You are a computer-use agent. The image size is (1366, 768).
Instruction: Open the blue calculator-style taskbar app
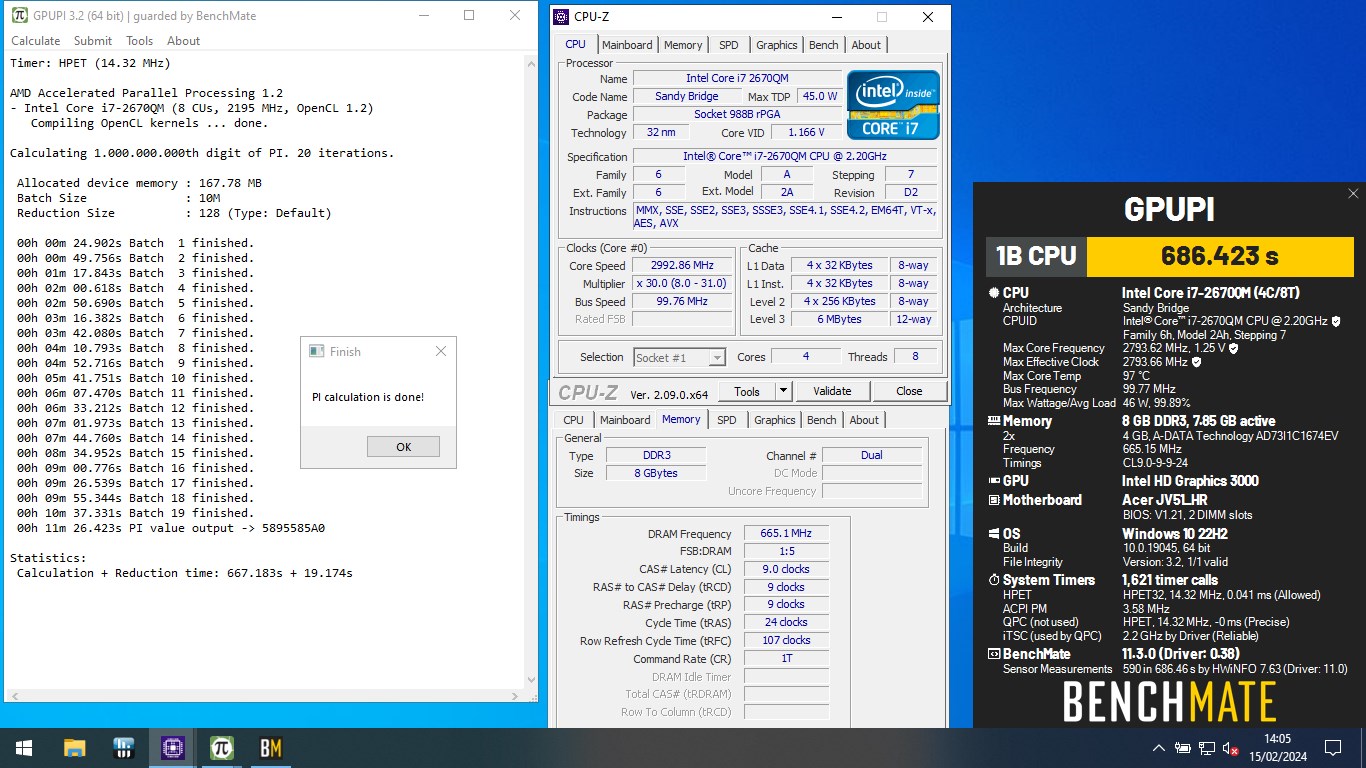pyautogui.click(x=123, y=748)
